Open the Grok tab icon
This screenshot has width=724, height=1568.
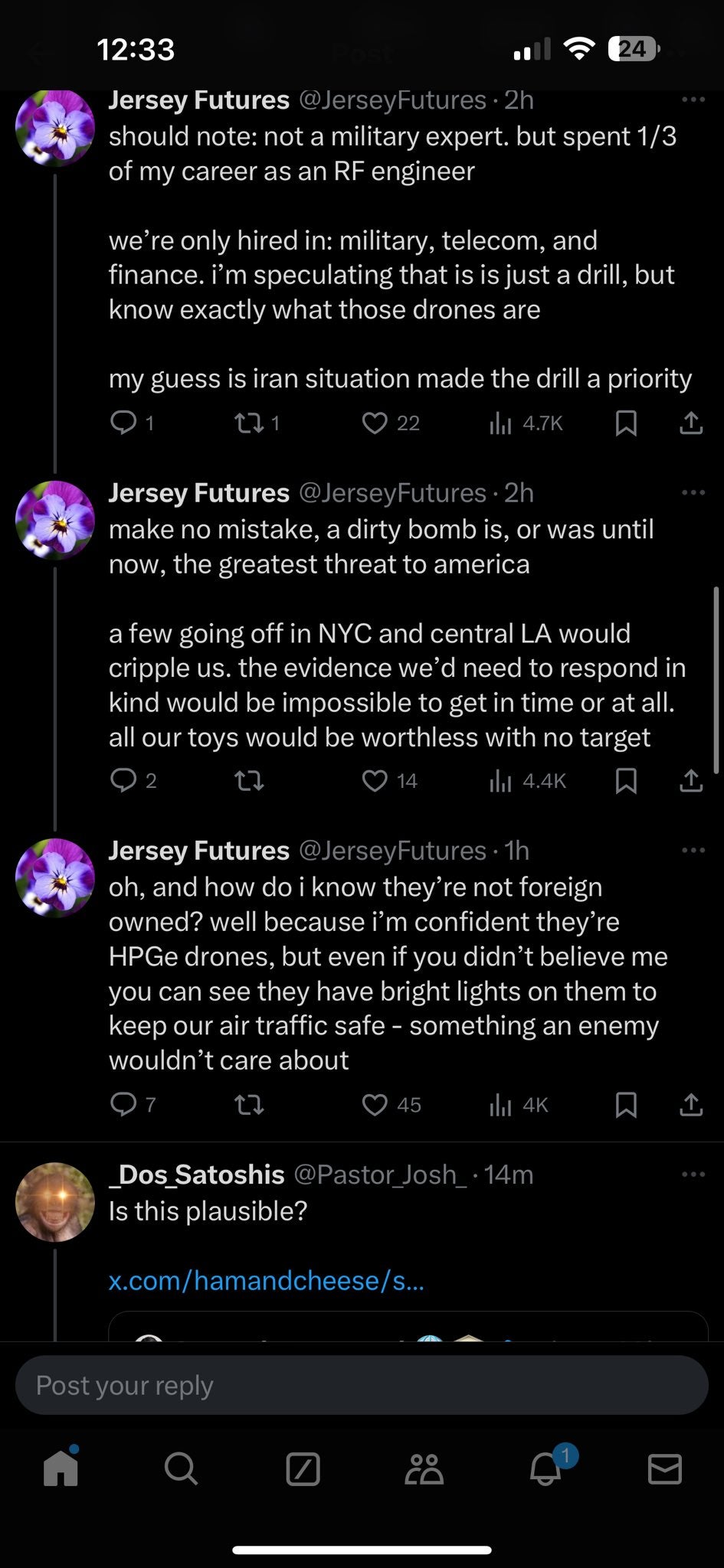point(303,1468)
